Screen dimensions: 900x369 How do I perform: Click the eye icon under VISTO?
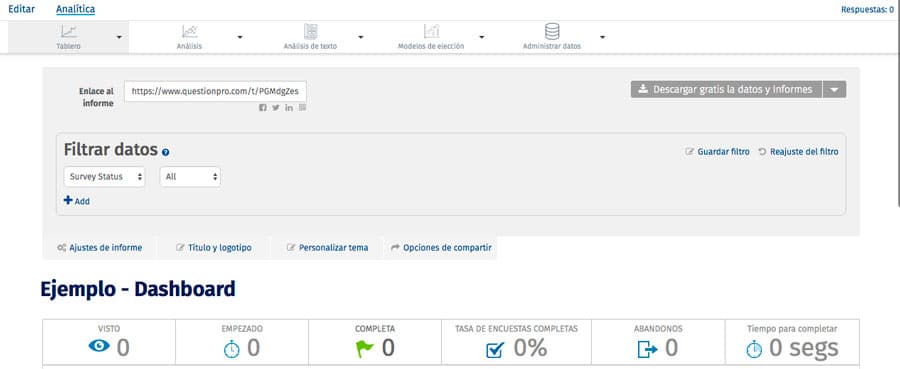pos(99,346)
